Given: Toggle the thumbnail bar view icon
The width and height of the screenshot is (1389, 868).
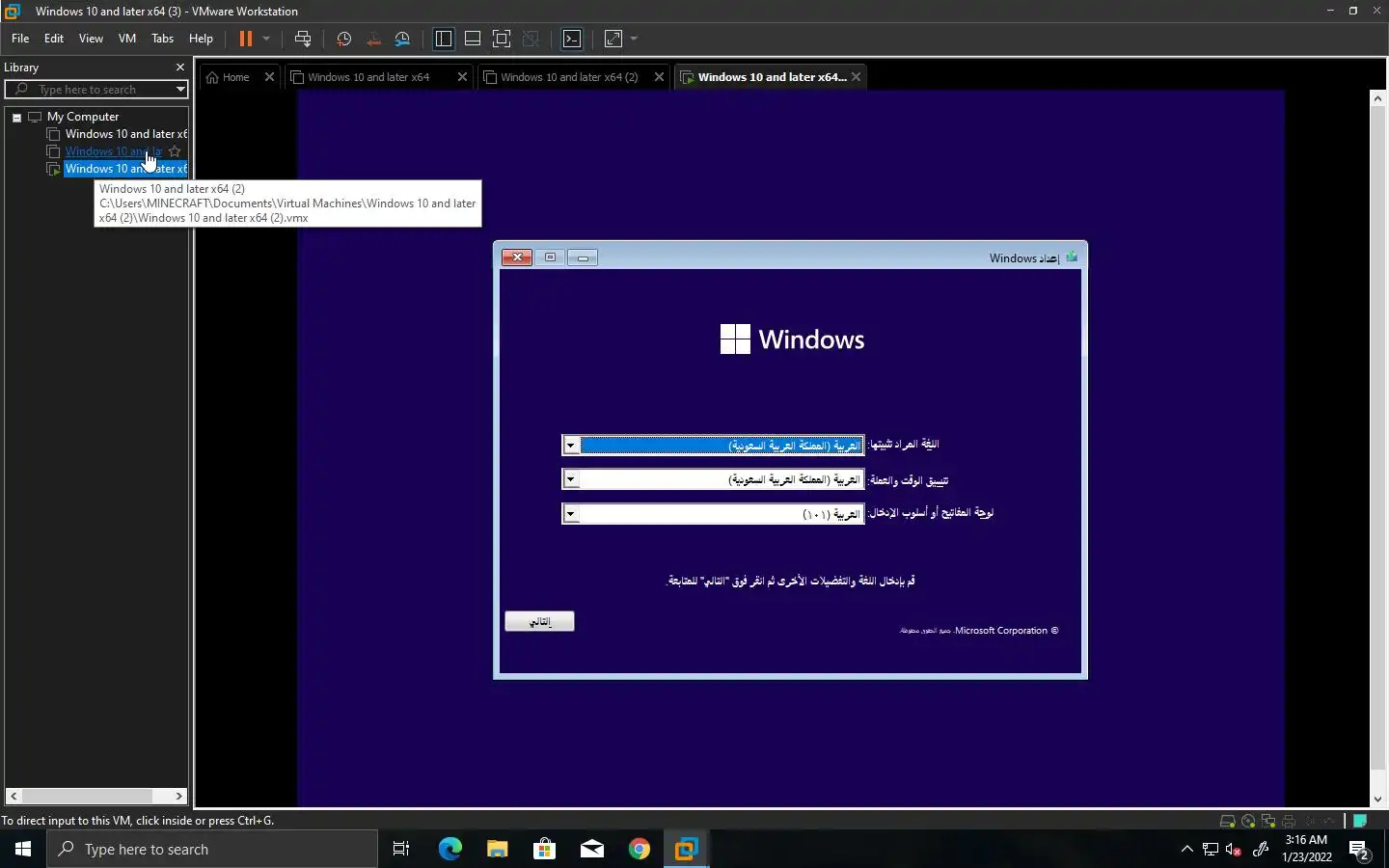Looking at the screenshot, I should tap(473, 39).
